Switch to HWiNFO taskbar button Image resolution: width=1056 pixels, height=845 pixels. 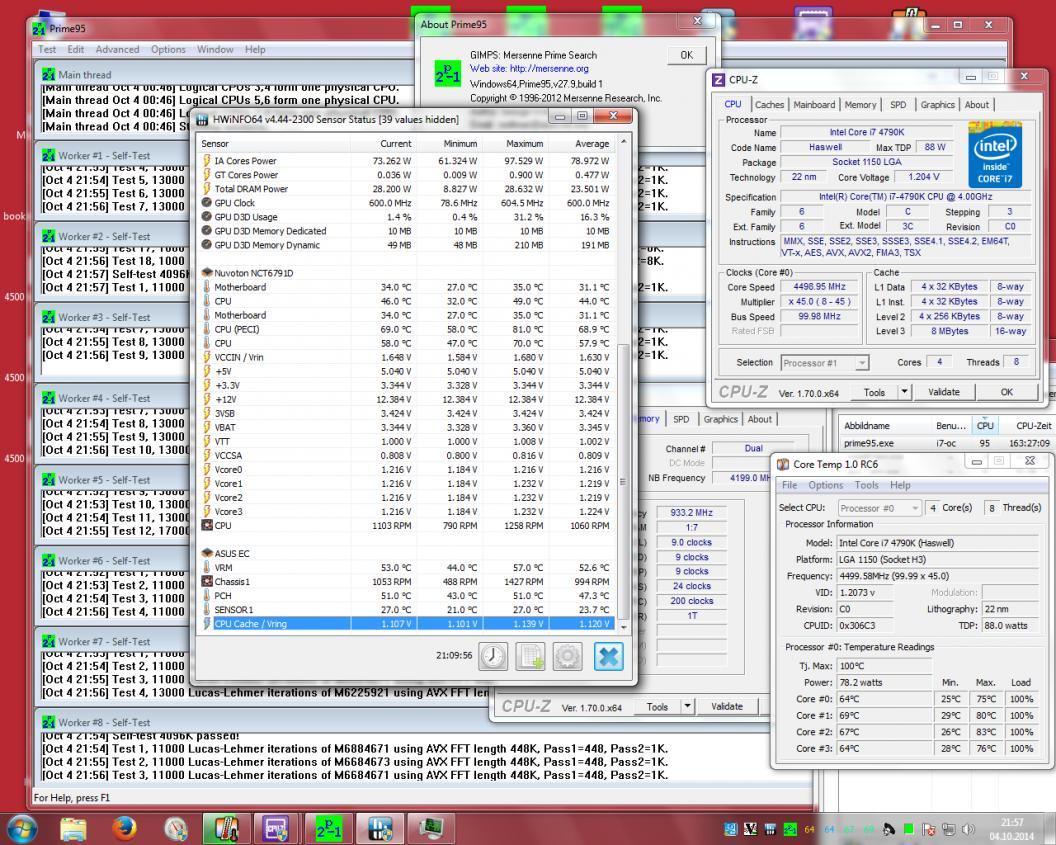pyautogui.click(x=379, y=829)
